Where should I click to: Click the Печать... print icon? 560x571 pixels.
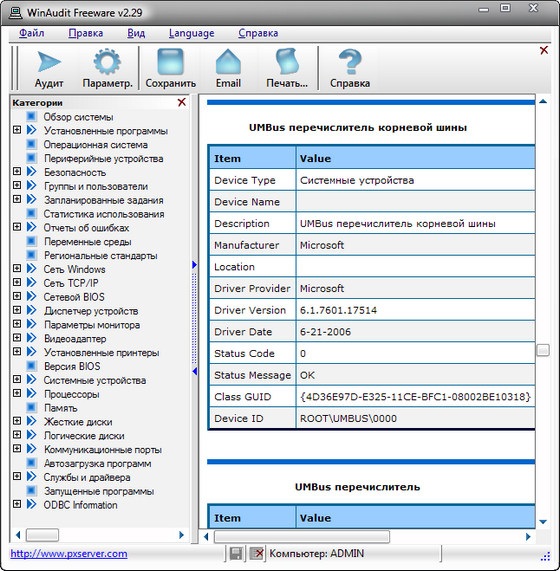click(287, 62)
